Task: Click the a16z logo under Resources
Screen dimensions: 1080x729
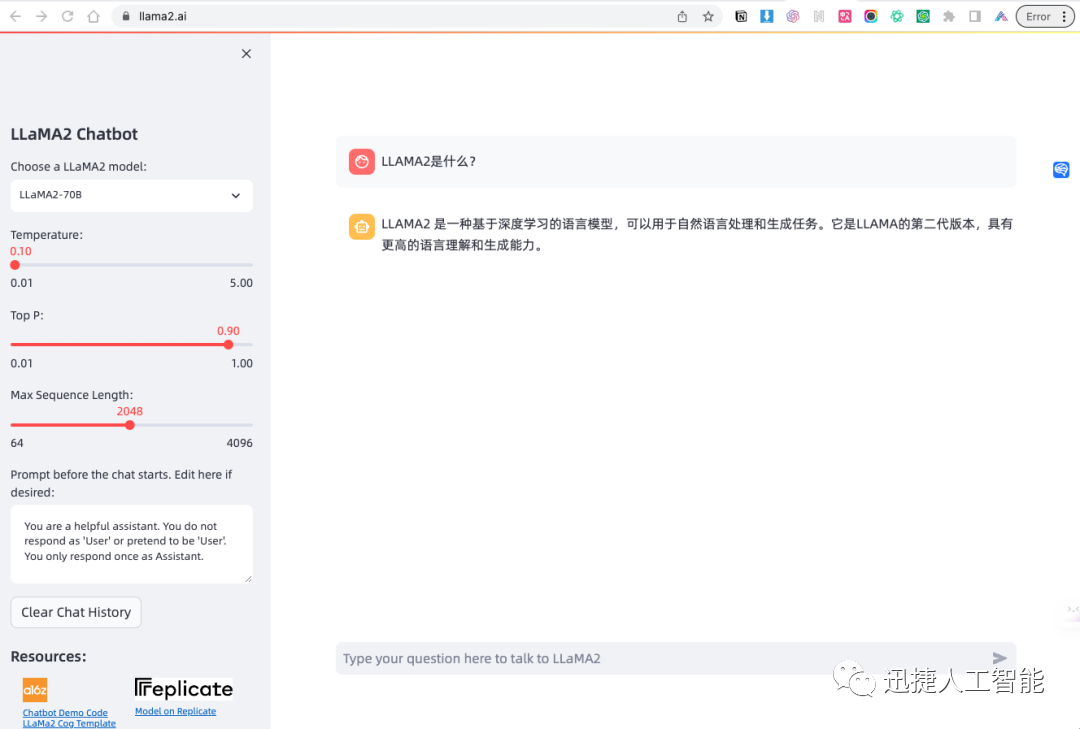Action: tap(35, 690)
